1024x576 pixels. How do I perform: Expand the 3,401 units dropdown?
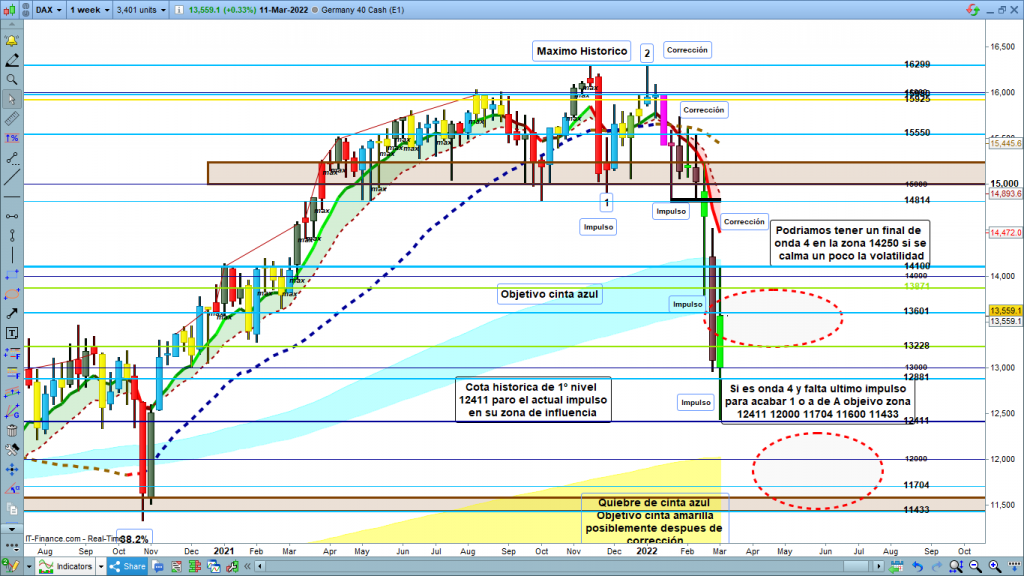tap(139, 9)
